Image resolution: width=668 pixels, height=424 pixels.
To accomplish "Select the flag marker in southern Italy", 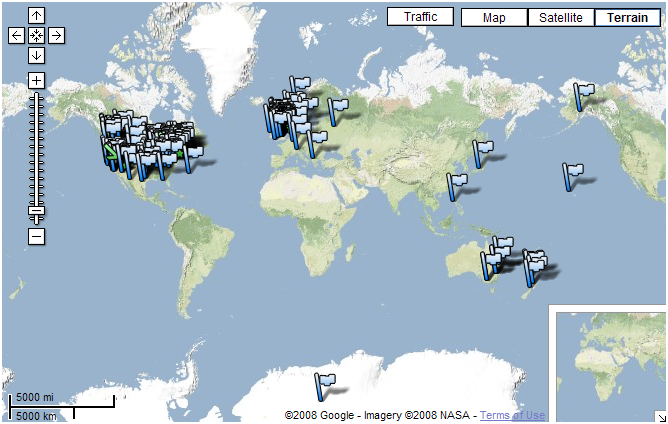I will [317, 144].
